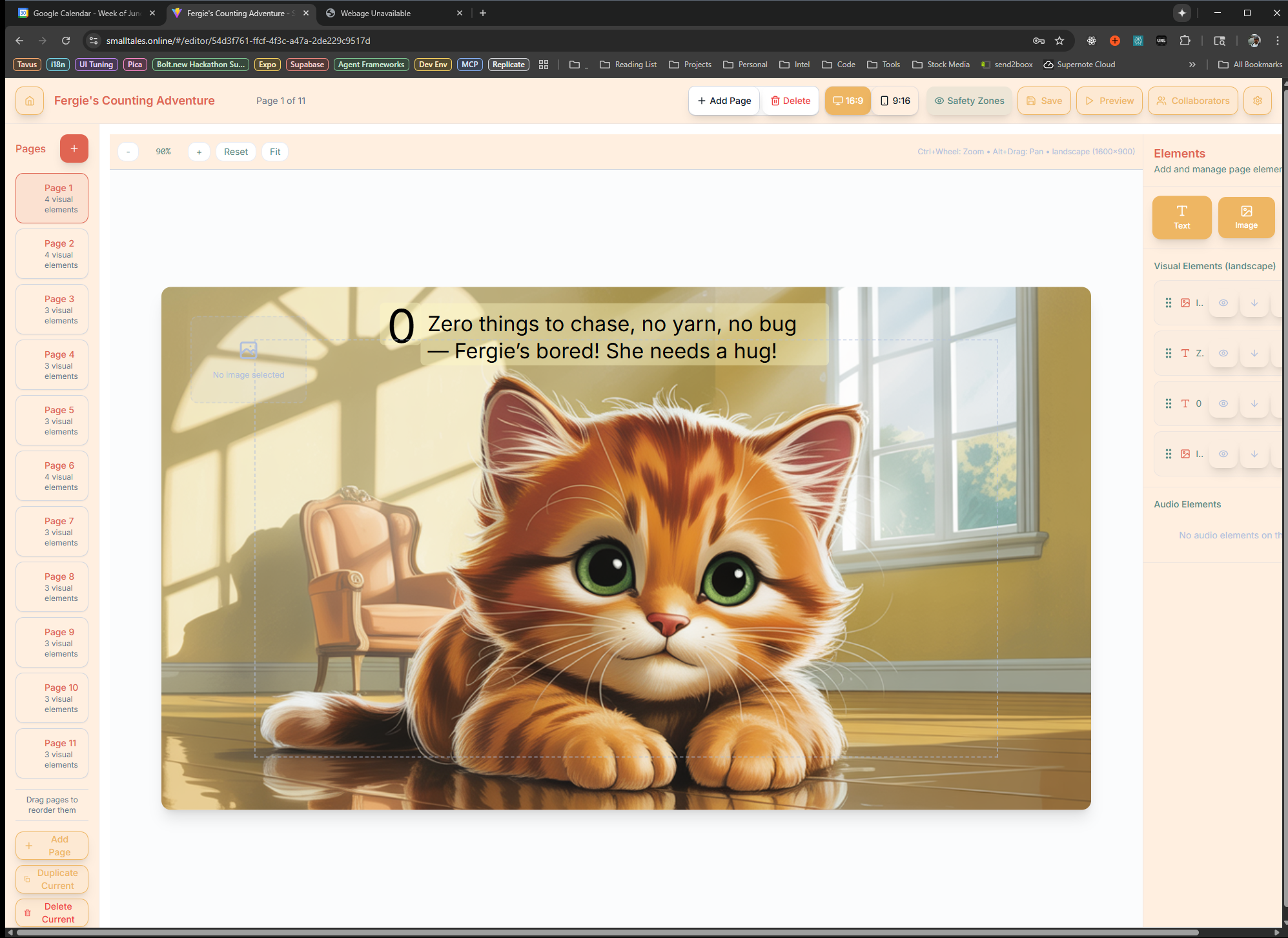The height and width of the screenshot is (938, 1288).
Task: Toggle the Safety Zones overlay
Action: pyautogui.click(x=969, y=101)
